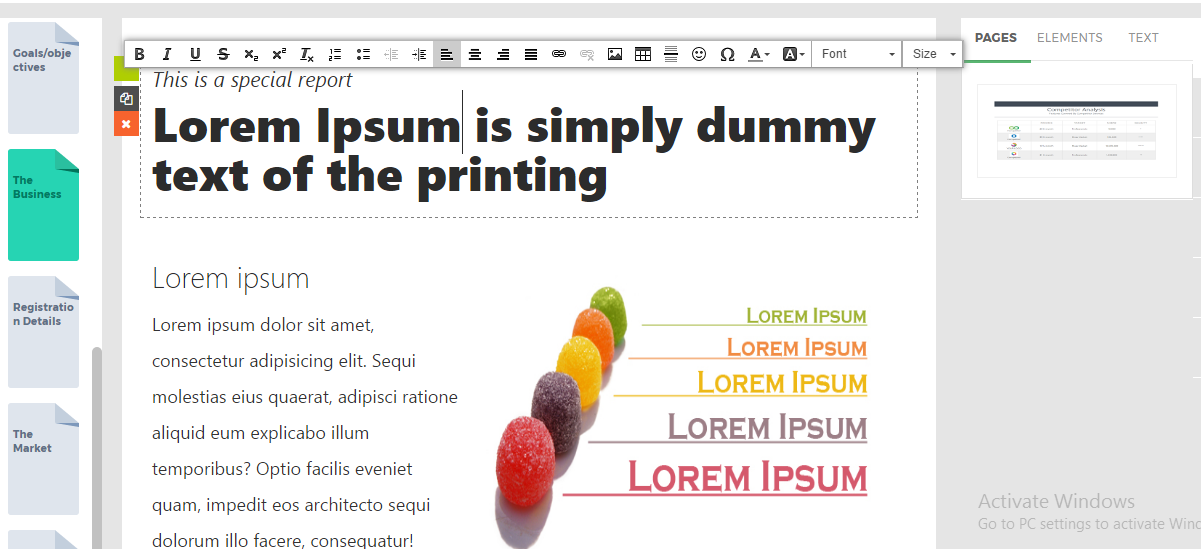Click the unlink icon

point(587,54)
